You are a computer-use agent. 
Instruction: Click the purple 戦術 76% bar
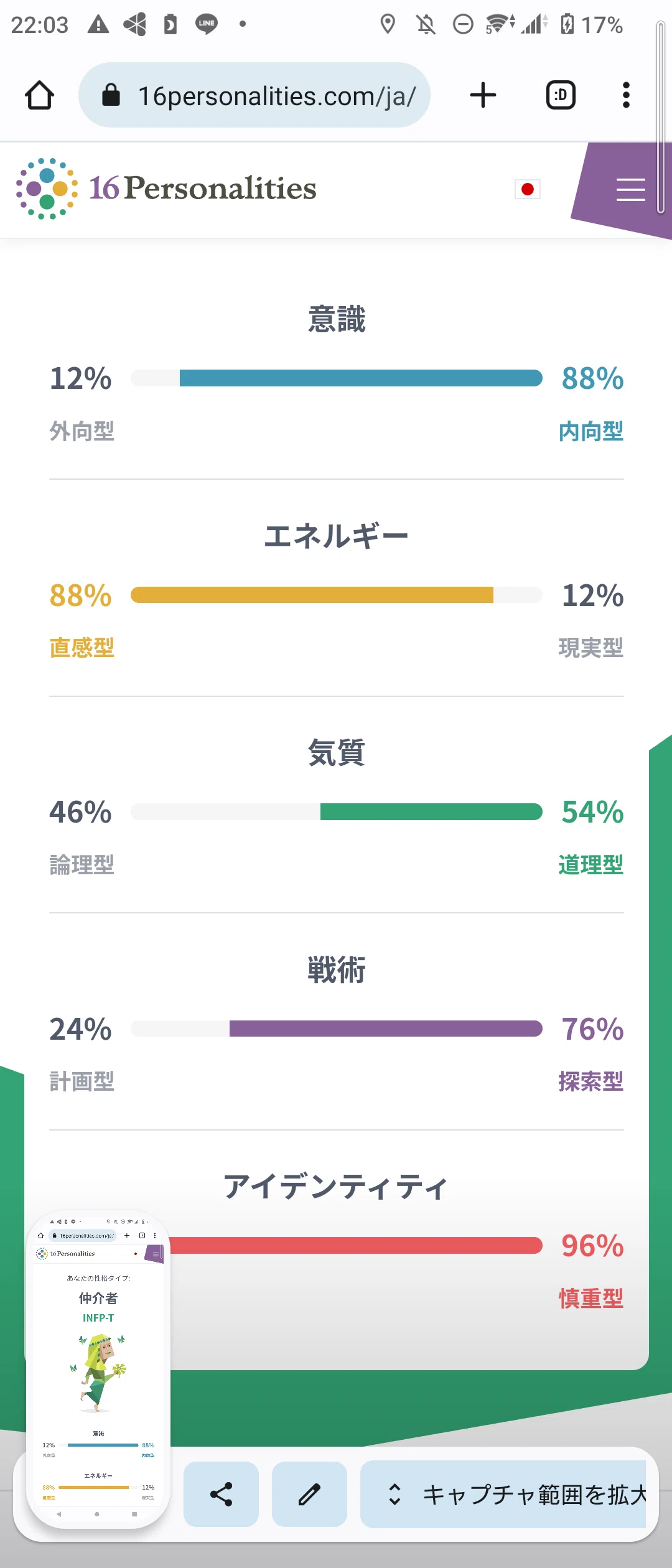(x=386, y=1029)
